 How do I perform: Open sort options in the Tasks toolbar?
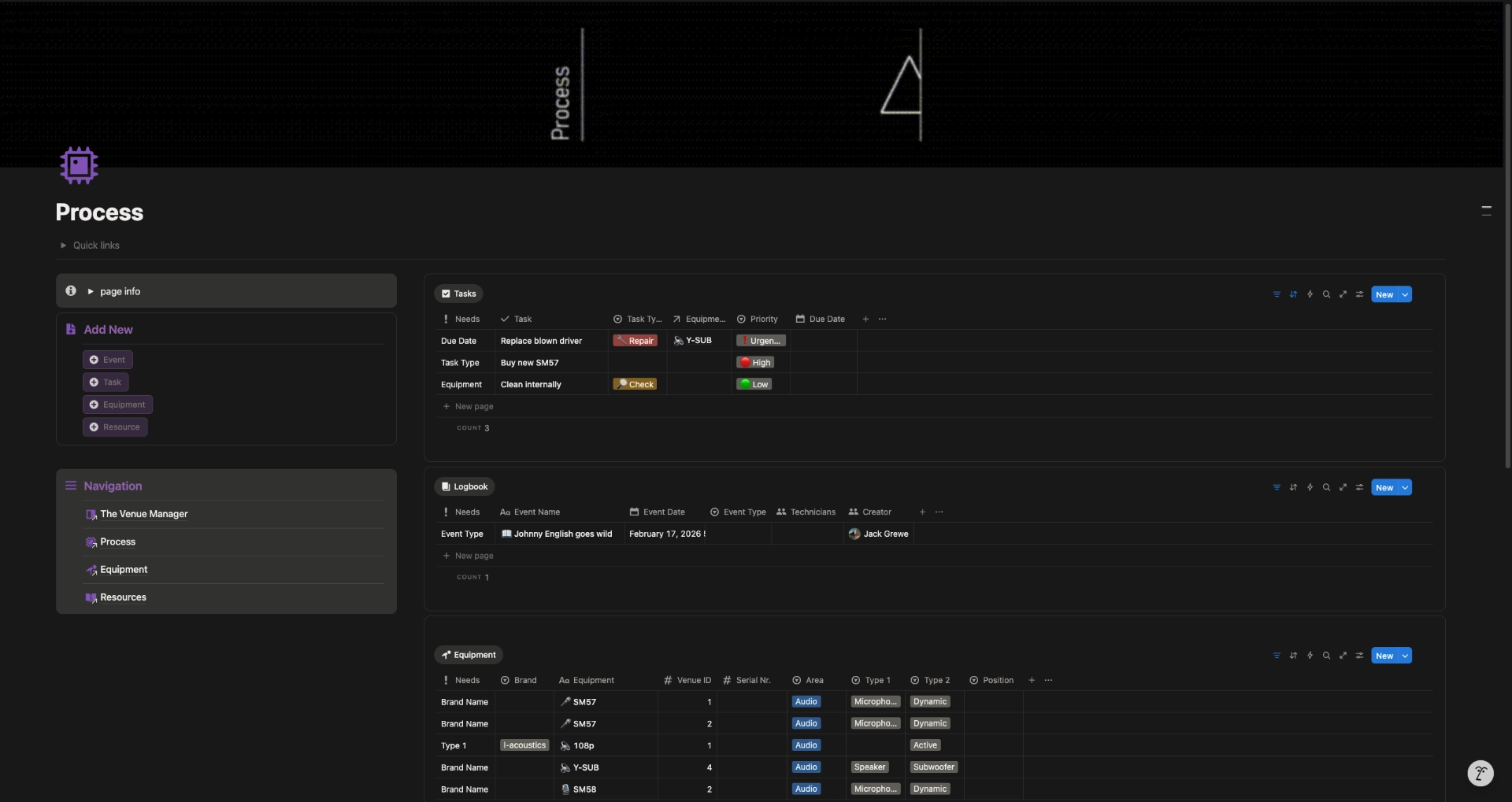(1294, 294)
